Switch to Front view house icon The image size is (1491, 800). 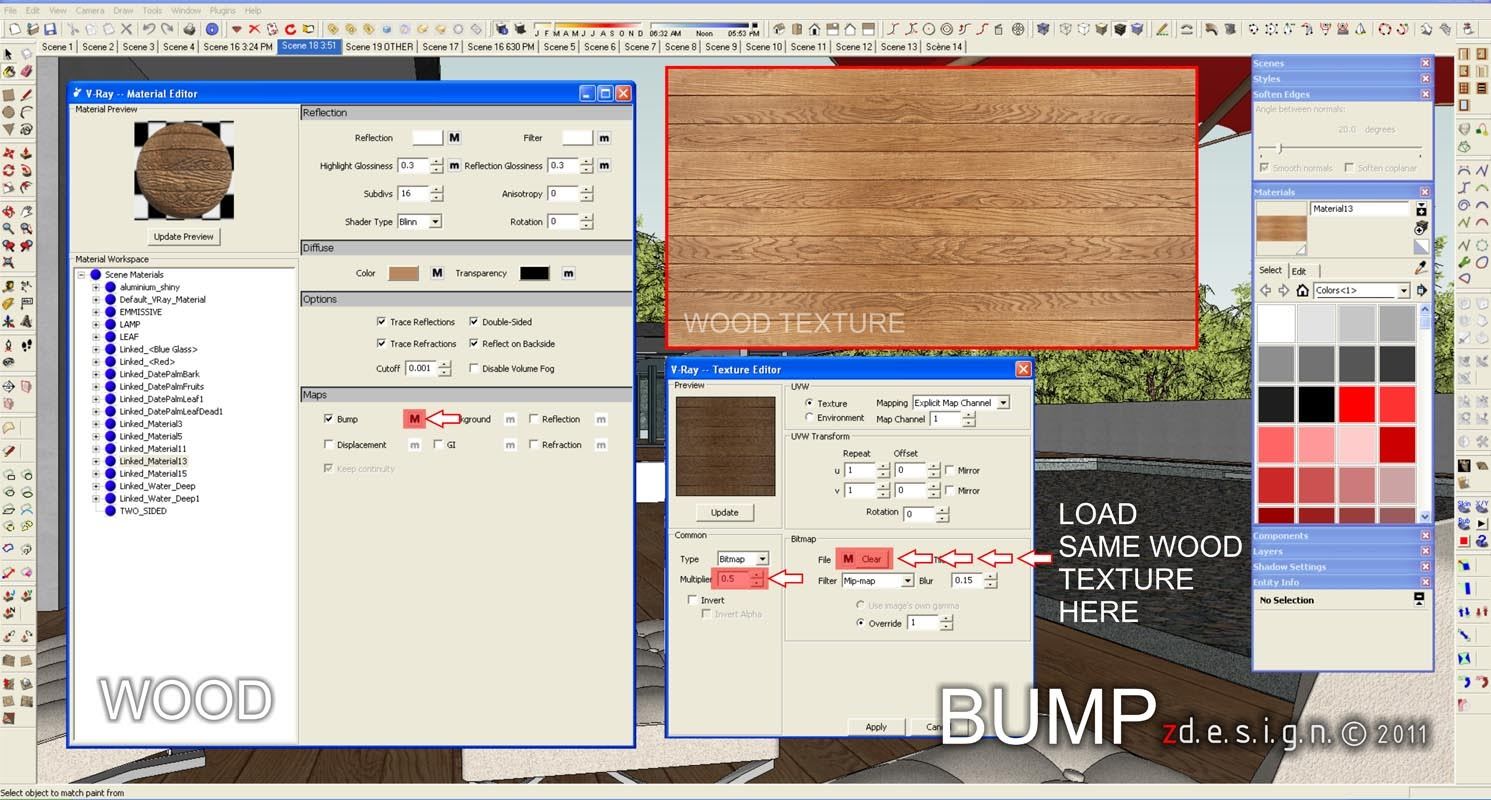[814, 29]
